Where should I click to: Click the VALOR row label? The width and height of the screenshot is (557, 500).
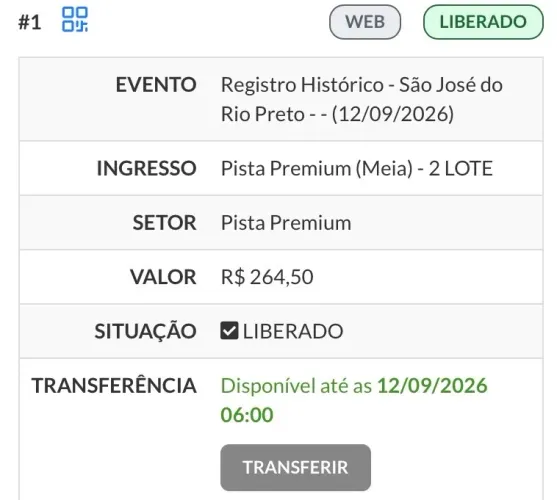click(163, 277)
